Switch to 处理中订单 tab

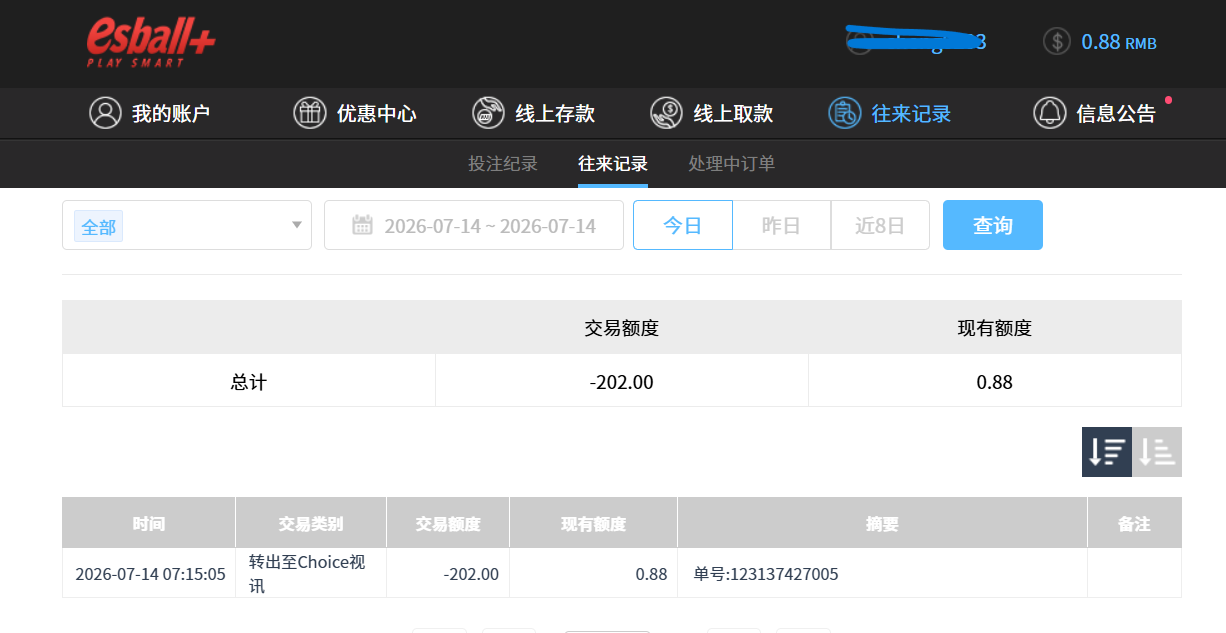732,164
